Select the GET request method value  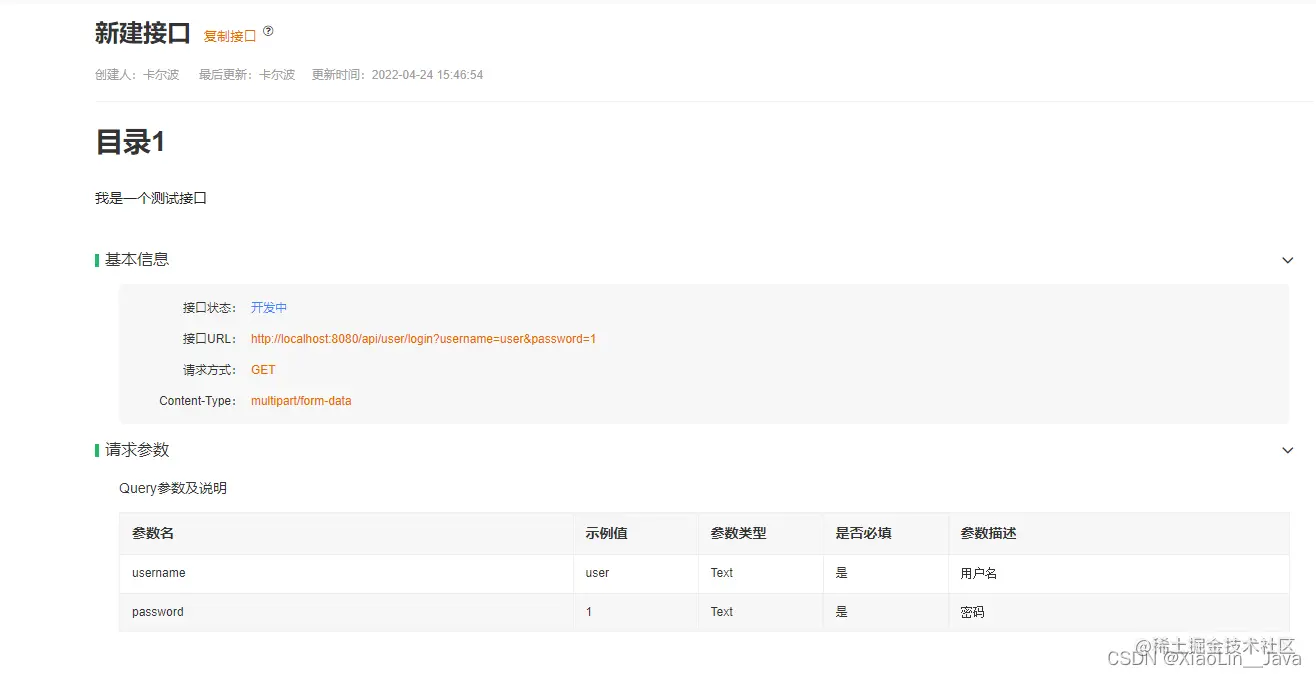(263, 370)
